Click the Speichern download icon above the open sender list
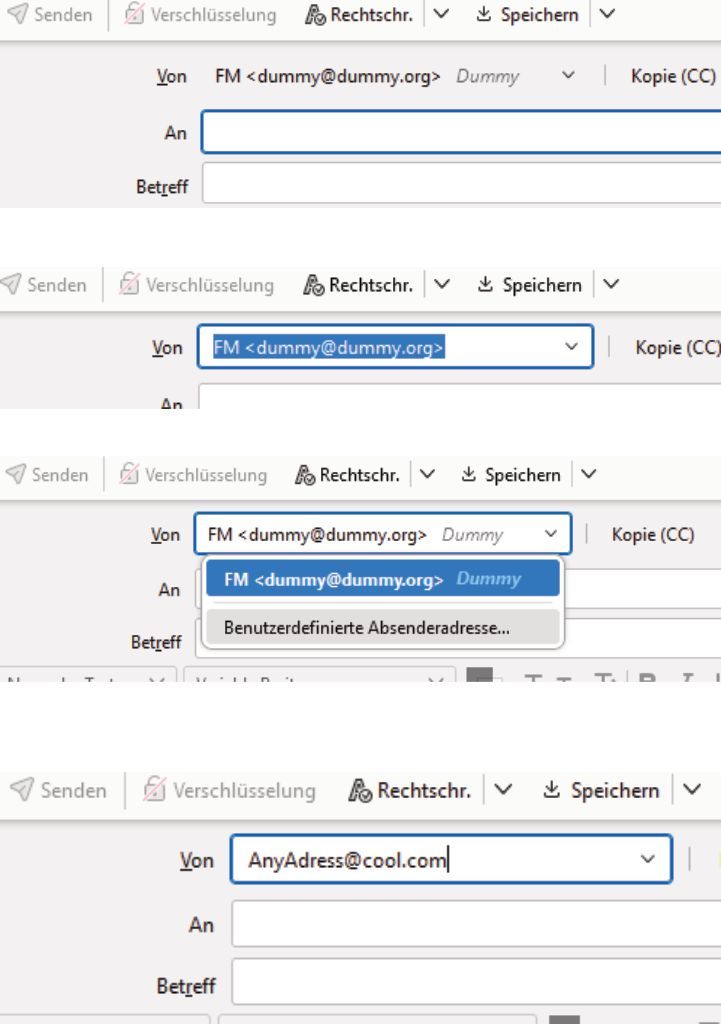Screen dimensions: 721x1024 click(467, 476)
